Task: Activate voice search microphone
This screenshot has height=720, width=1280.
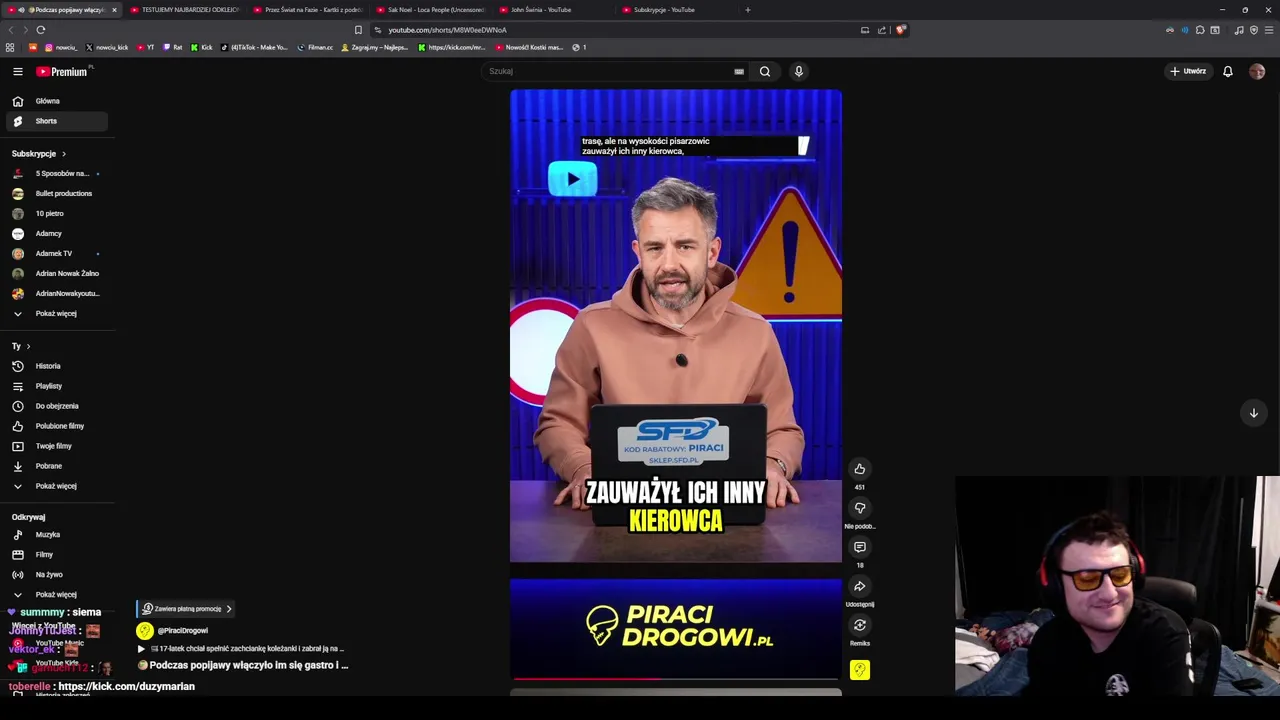Action: 798,71
